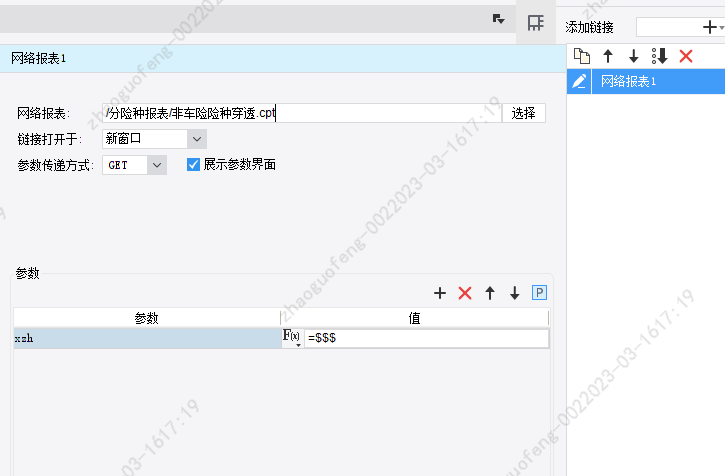Click the copy hyperlink icon in link list toolbar
This screenshot has height=476, width=725.
[x=582, y=56]
